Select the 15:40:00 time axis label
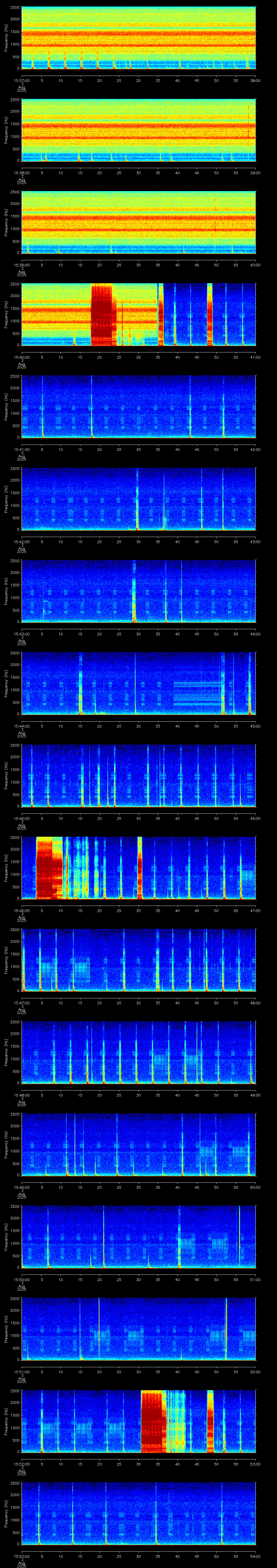Screen dimensions: 277x1568 point(21,357)
